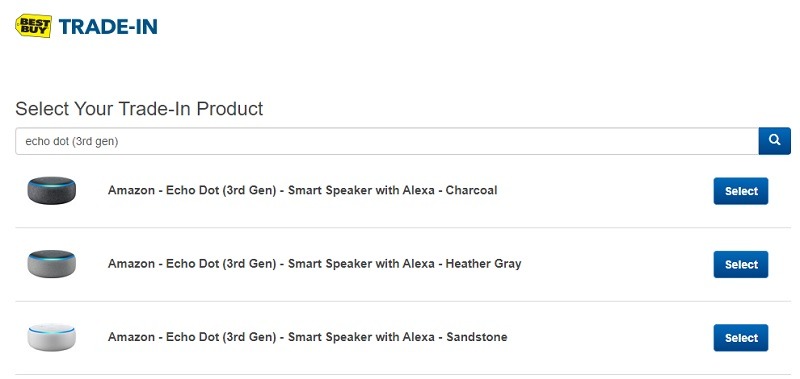The width and height of the screenshot is (800, 379).
Task: Click the Sandstone Echo Dot product title
Action: click(308, 337)
